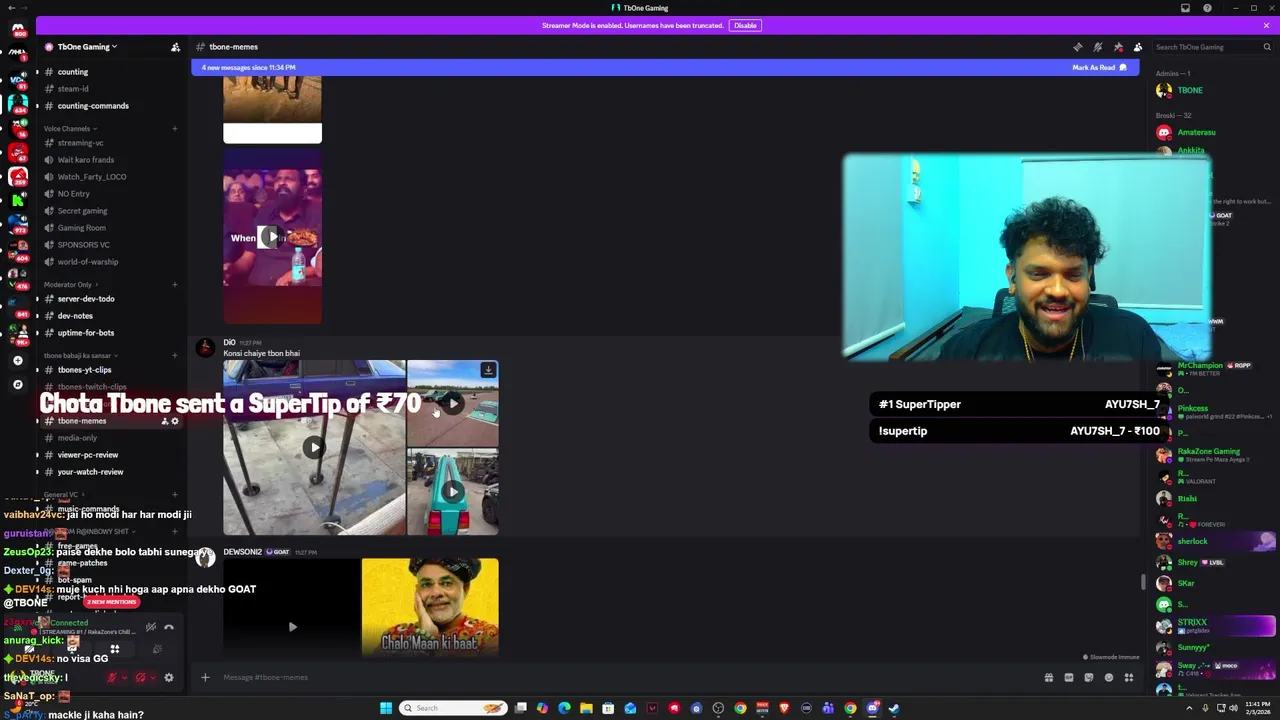1280x720 pixels.
Task: Open the counting channel
Action: (110, 72)
